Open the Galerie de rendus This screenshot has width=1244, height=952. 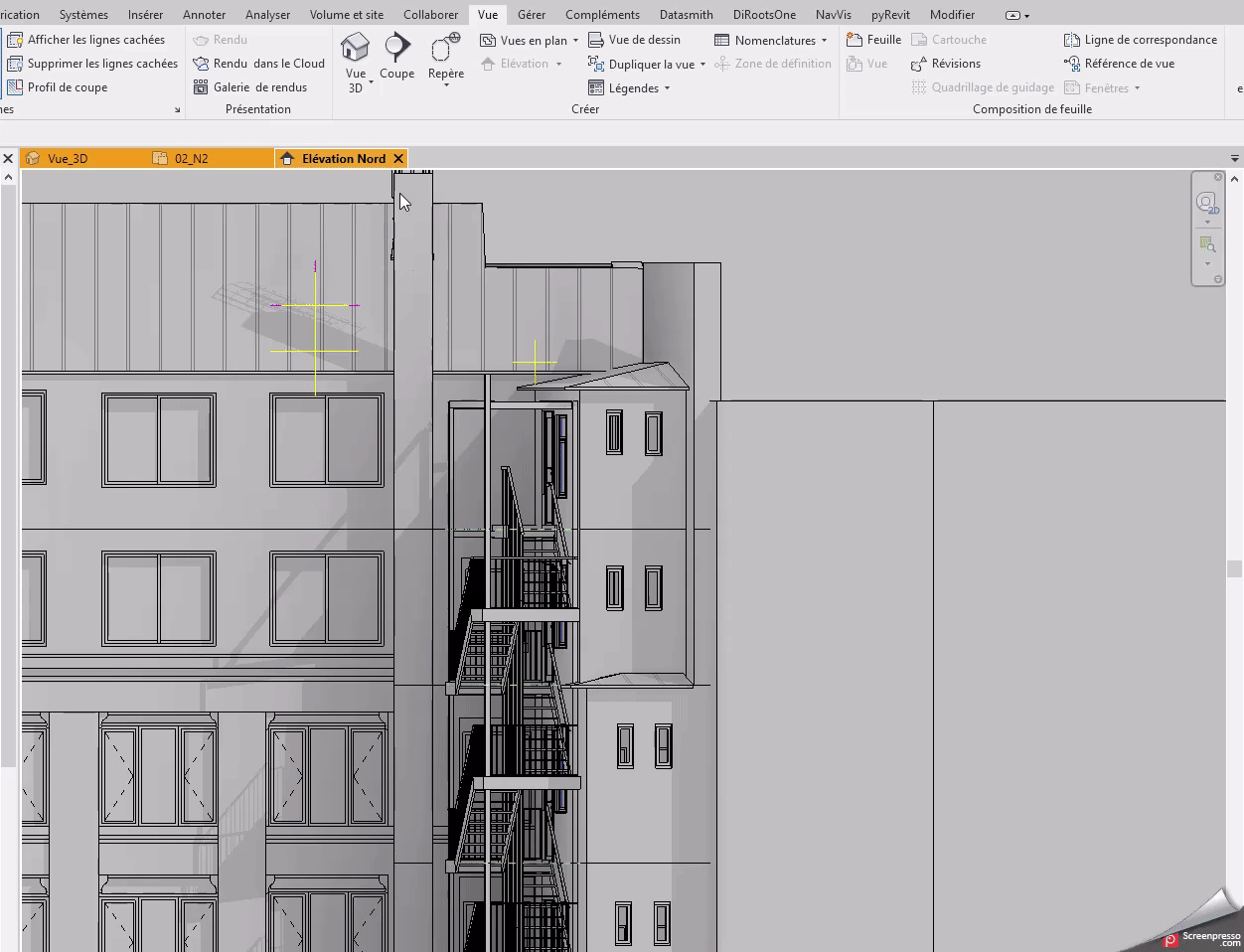[249, 87]
